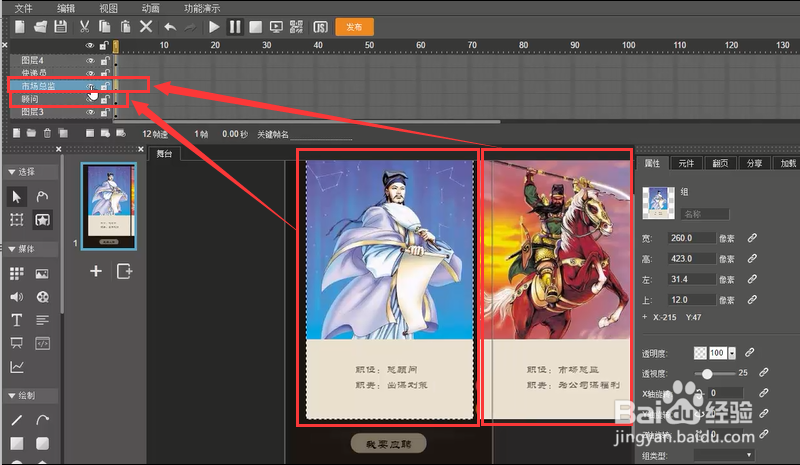Create a new file from toolbar
This screenshot has height=465, width=800.
19,27
